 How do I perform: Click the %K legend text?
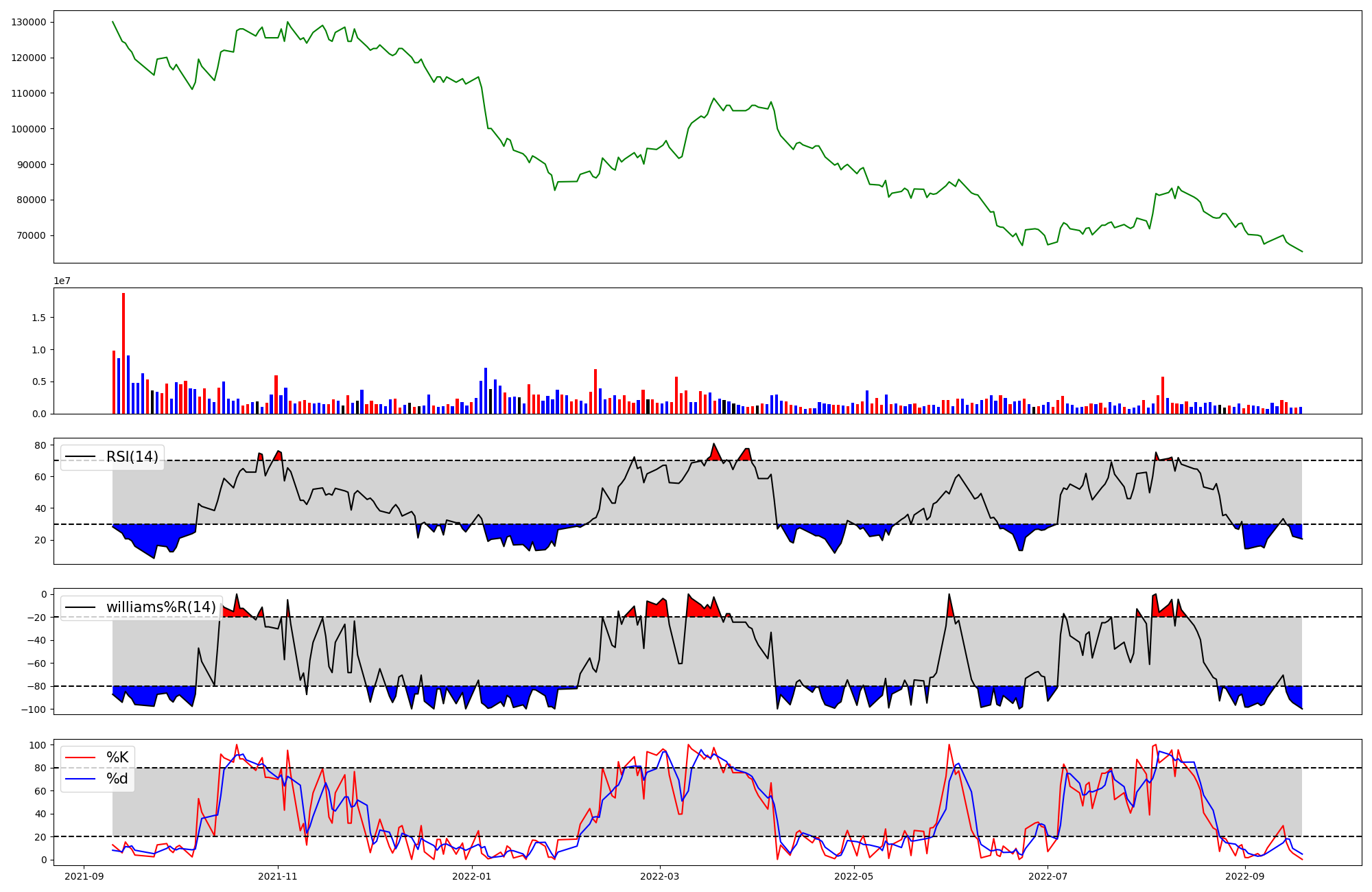coord(117,758)
